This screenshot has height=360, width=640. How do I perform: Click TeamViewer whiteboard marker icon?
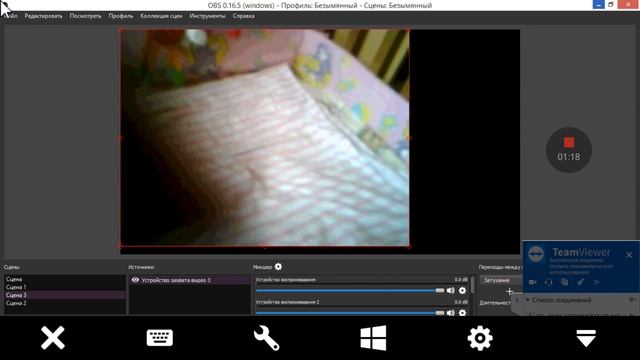[x=580, y=282]
